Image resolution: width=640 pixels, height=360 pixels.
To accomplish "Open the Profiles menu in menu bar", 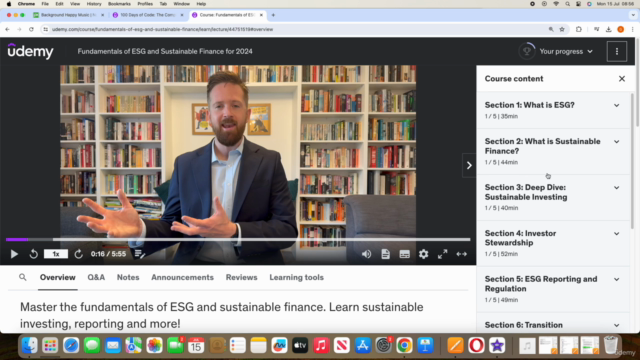I will tap(145, 4).
